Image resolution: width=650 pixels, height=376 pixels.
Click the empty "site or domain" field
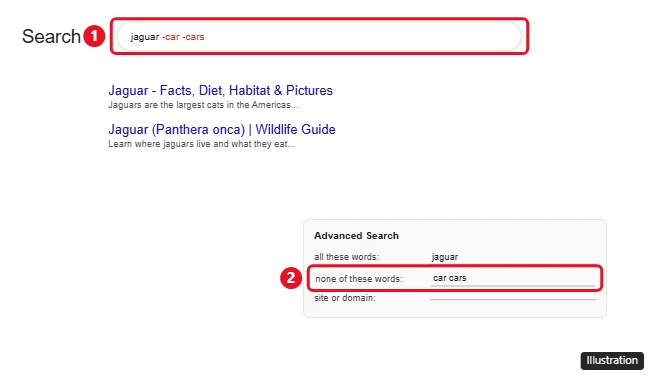[513, 297]
